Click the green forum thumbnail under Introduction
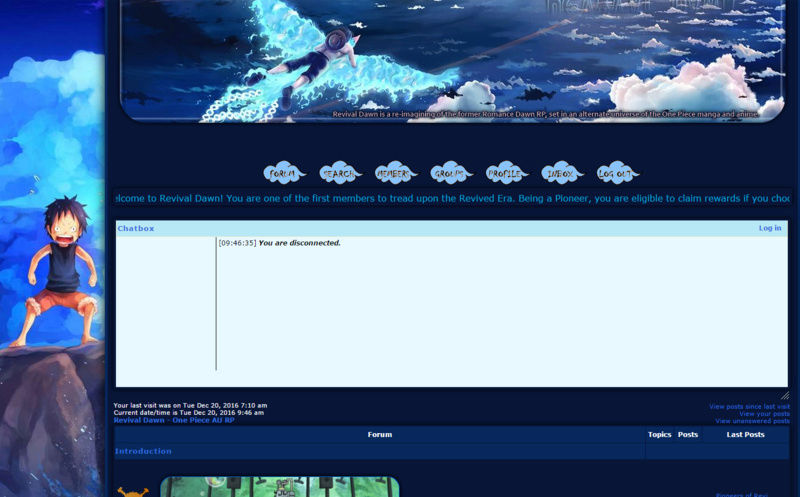 [280, 487]
